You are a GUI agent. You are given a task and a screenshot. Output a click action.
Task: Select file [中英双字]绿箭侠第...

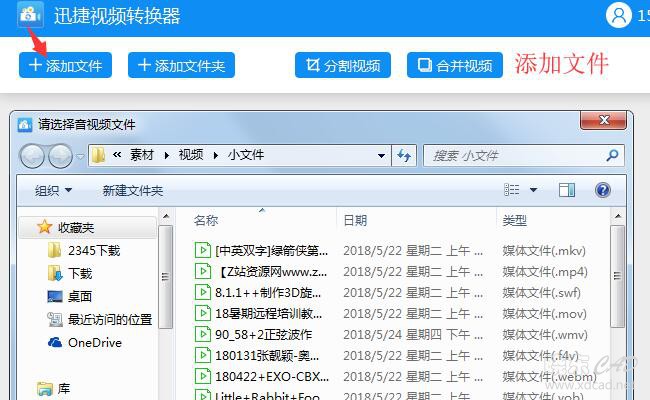(272, 250)
